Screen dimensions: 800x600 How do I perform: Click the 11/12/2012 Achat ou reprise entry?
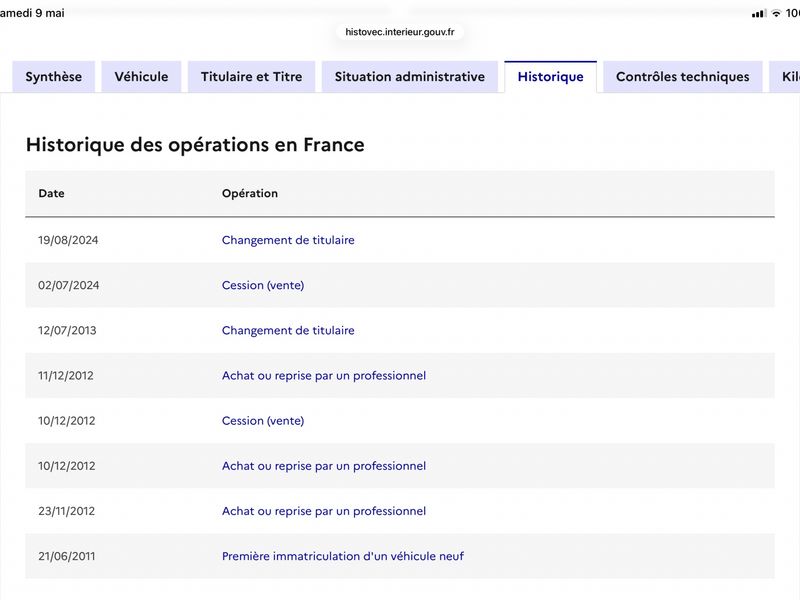point(323,376)
